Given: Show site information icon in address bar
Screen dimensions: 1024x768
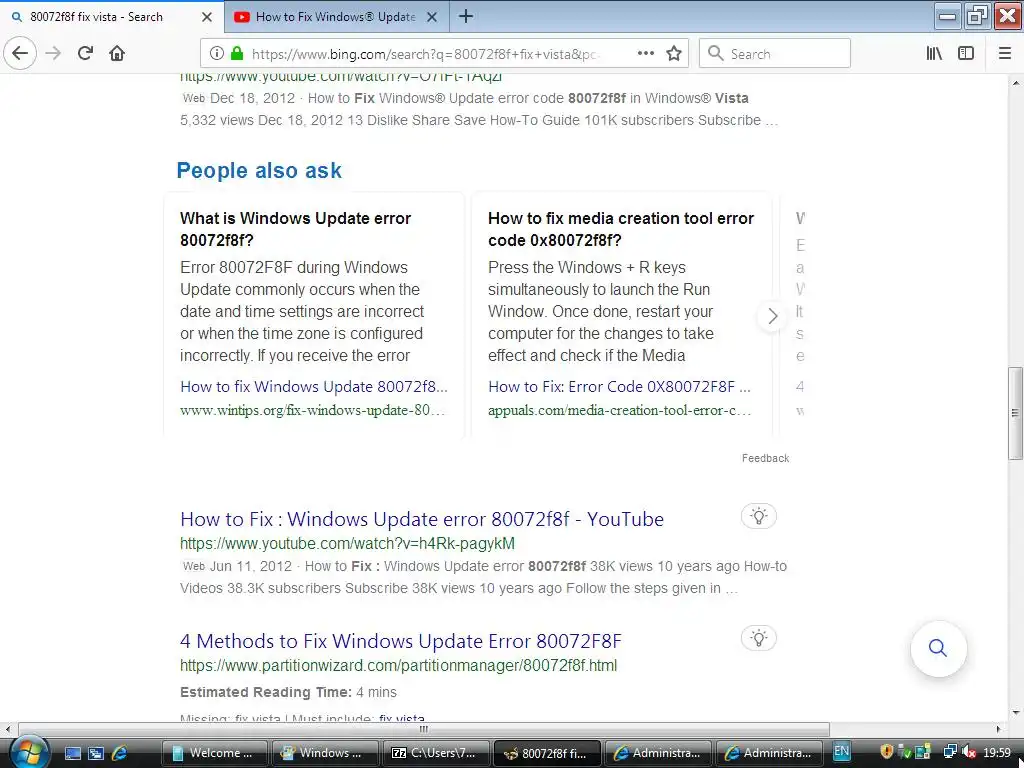Looking at the screenshot, I should 216,54.
